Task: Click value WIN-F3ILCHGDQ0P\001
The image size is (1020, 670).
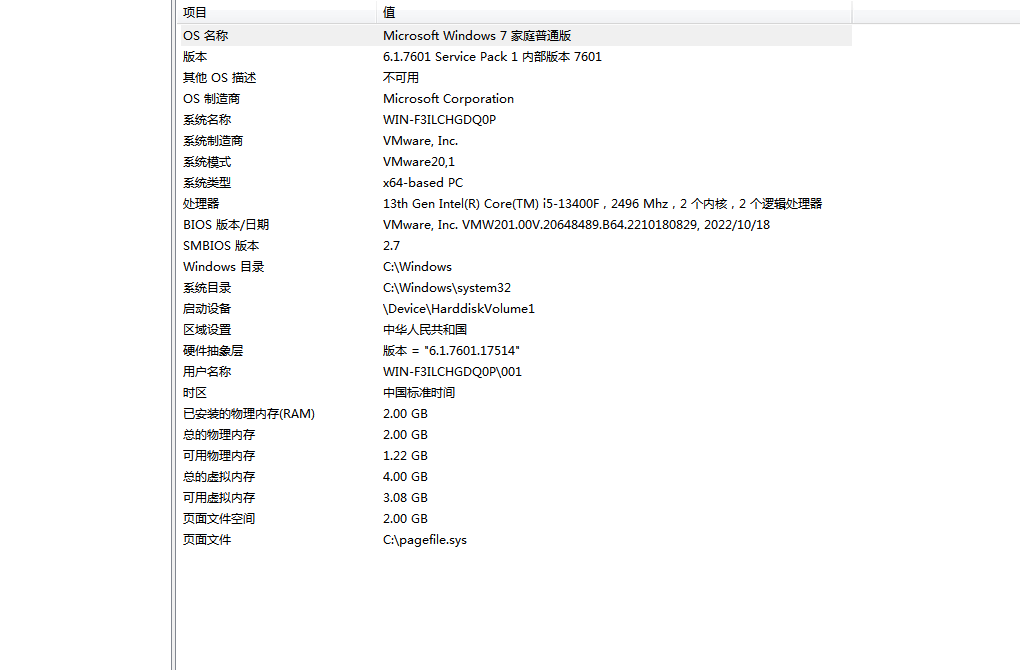Action: pos(452,371)
